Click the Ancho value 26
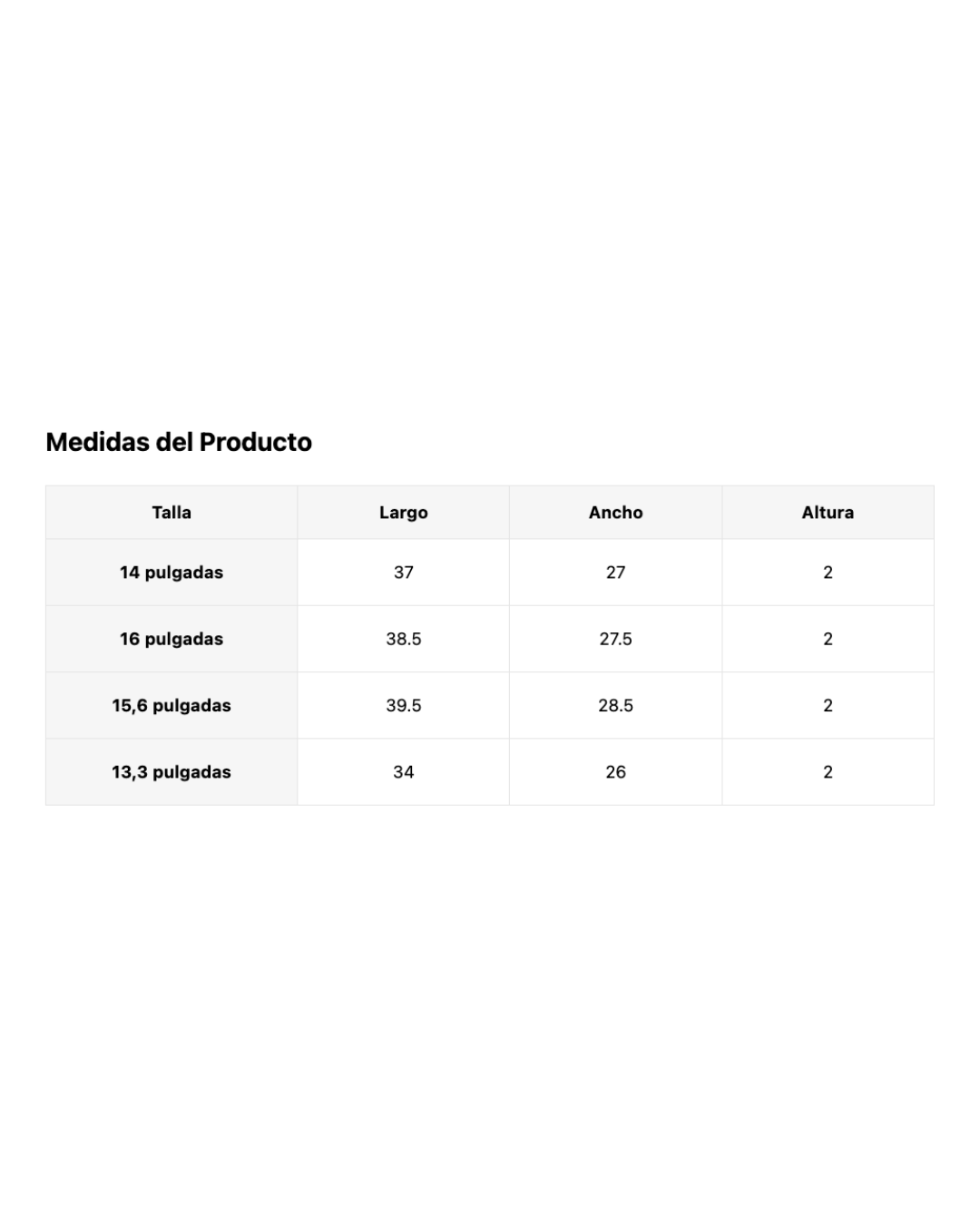The width and height of the screenshot is (980, 1225). pos(616,772)
